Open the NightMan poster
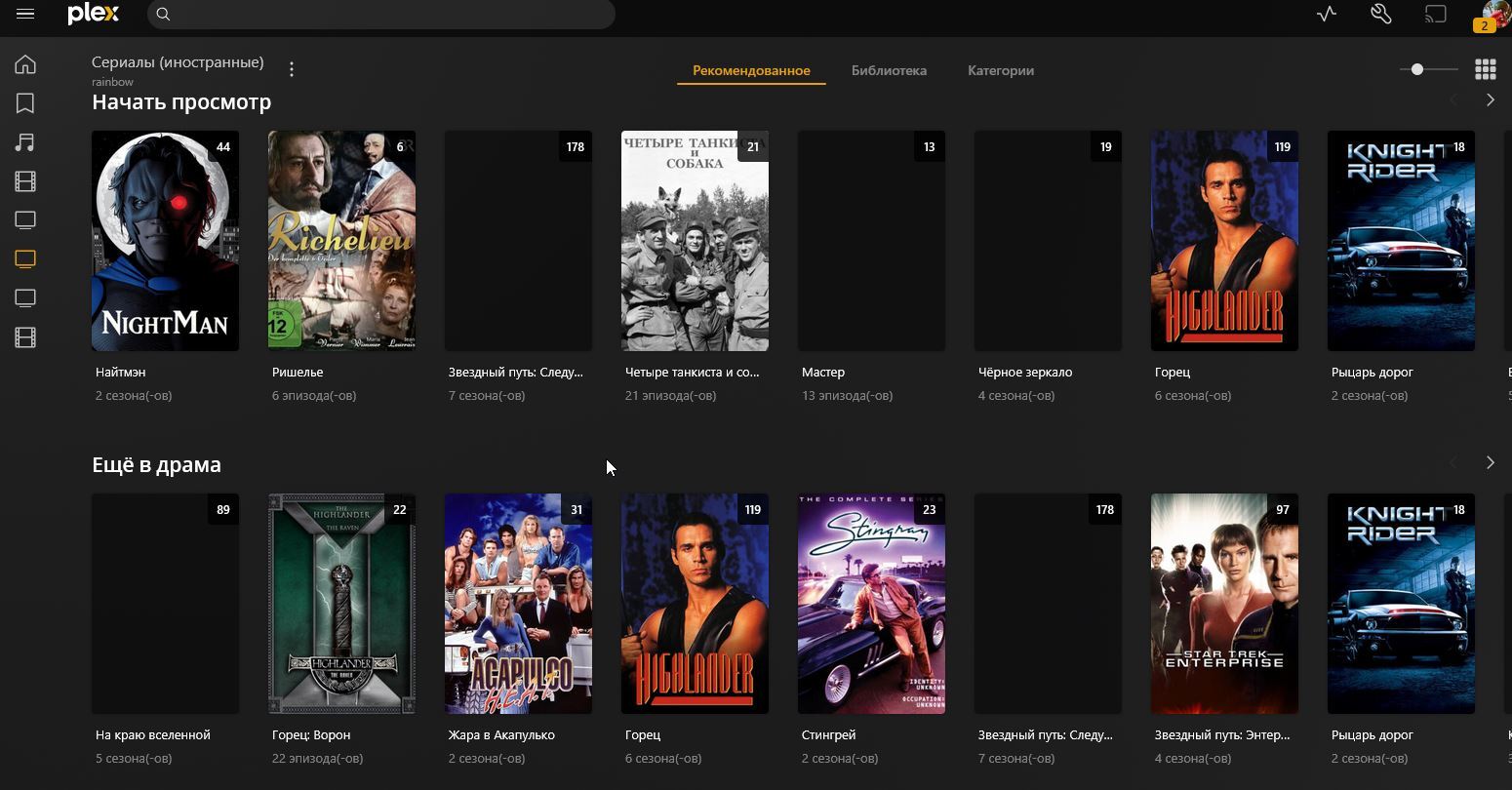The width and height of the screenshot is (1512, 790). pos(165,241)
